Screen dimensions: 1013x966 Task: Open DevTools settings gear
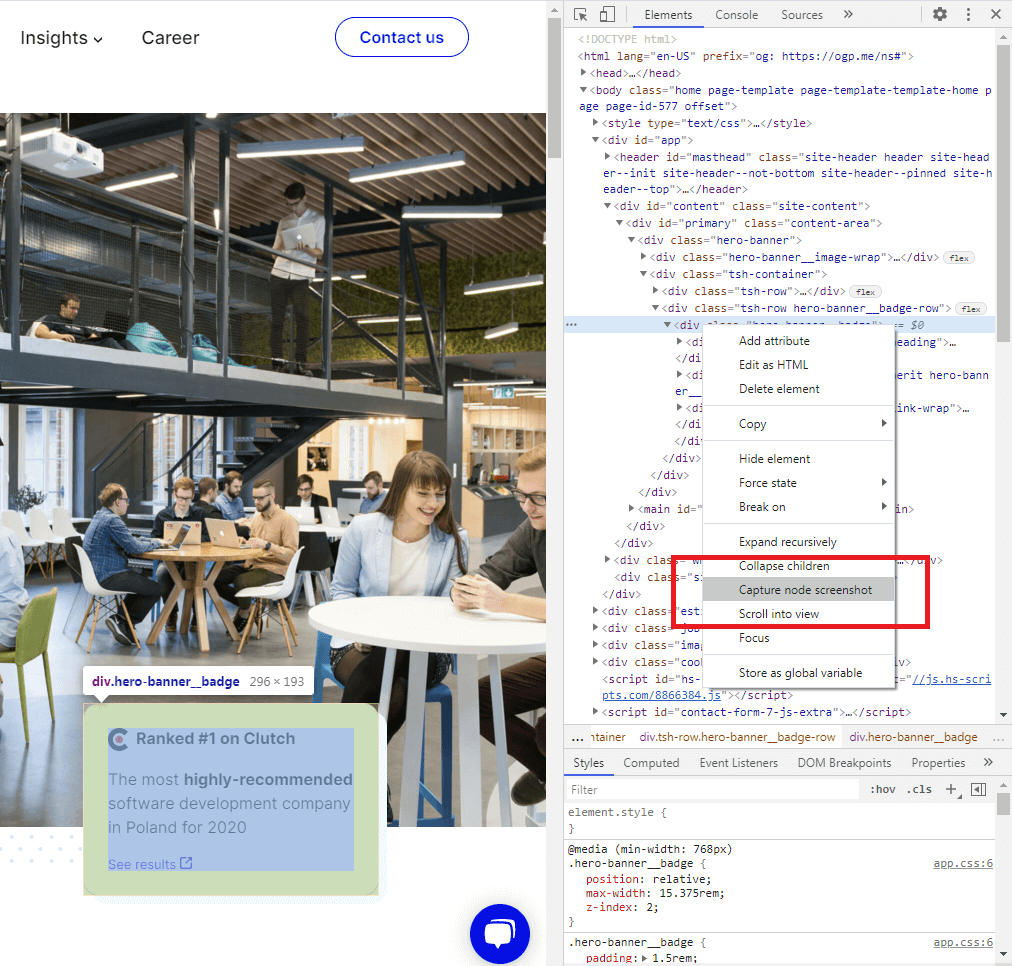tap(940, 14)
